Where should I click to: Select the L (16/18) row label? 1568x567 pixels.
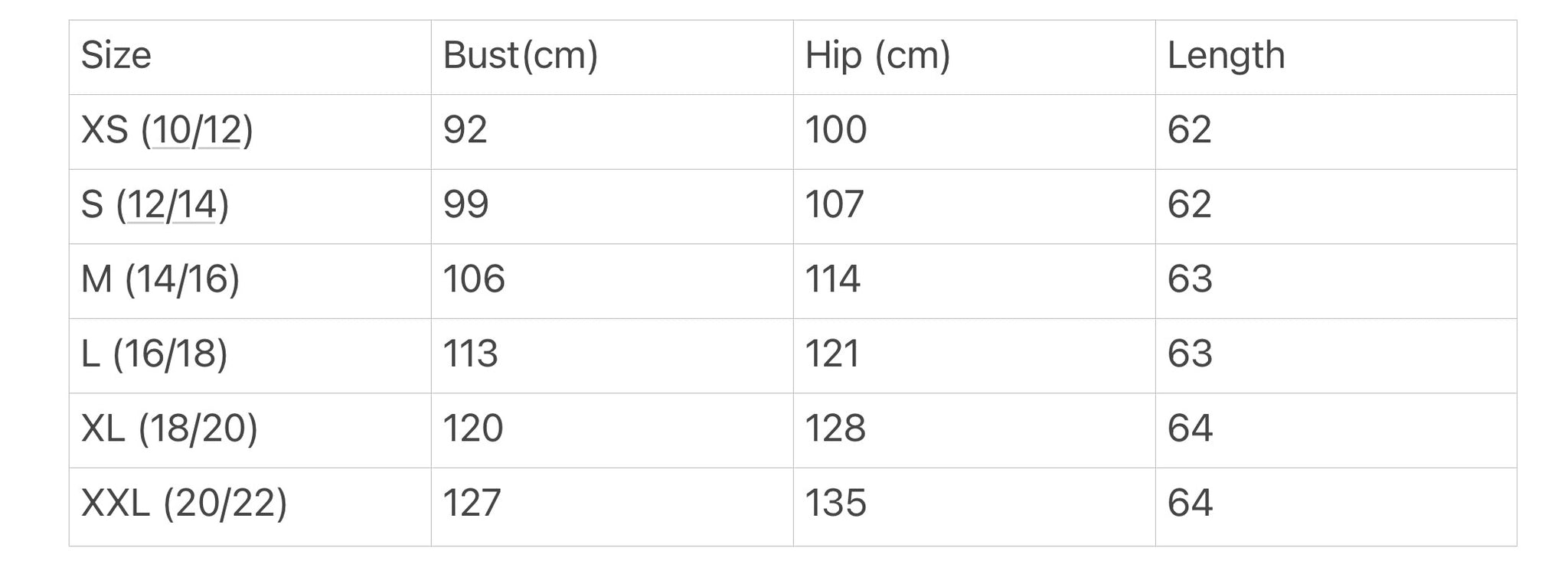pos(250,356)
